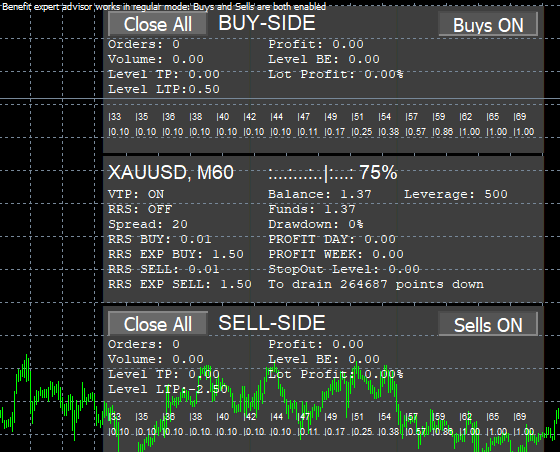Click the |0.25 lot value in BUY-SIDE grid
560x452 pixels.
pyautogui.click(x=362, y=132)
